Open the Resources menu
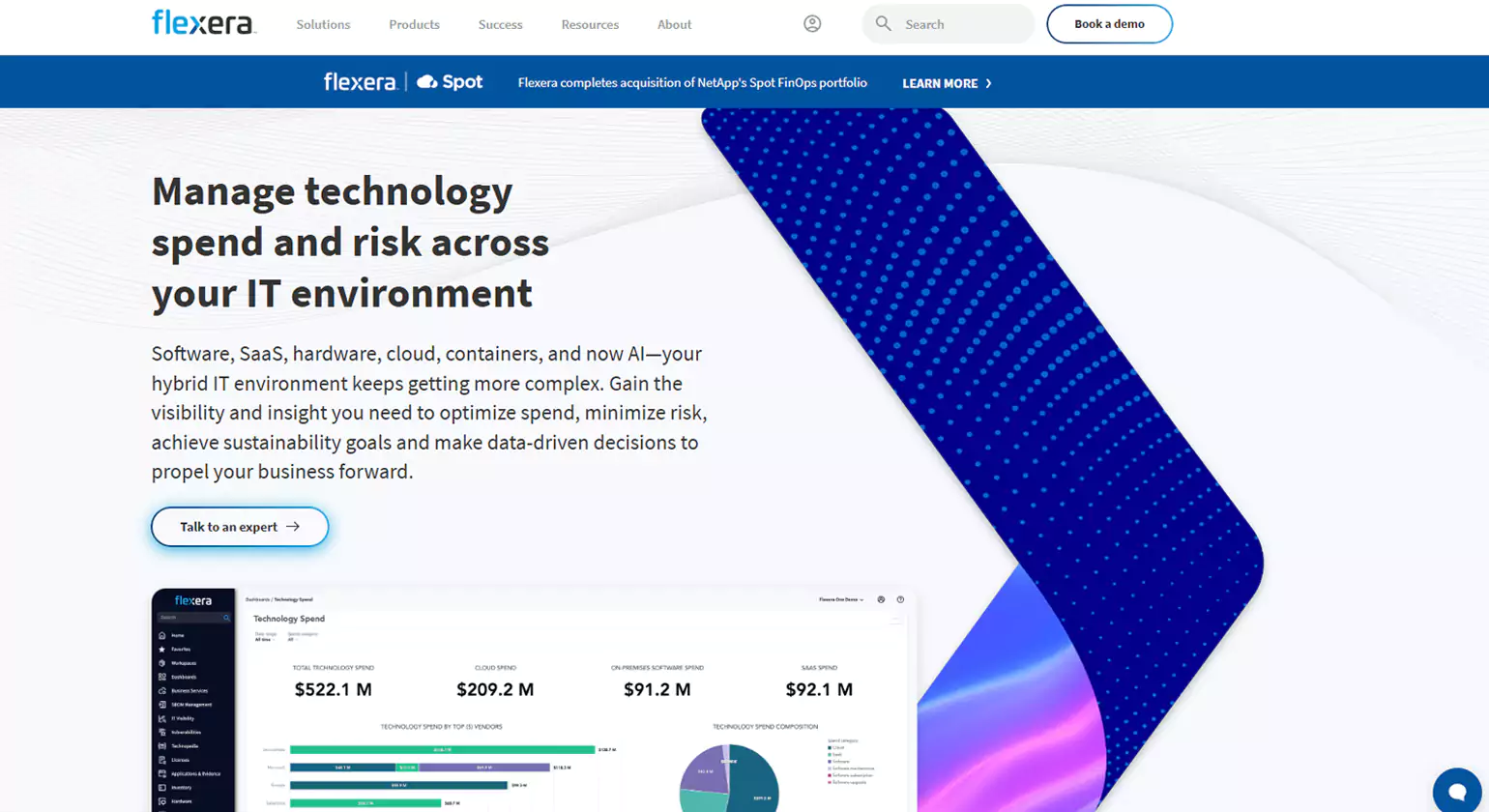Image resolution: width=1489 pixels, height=812 pixels. (x=590, y=24)
